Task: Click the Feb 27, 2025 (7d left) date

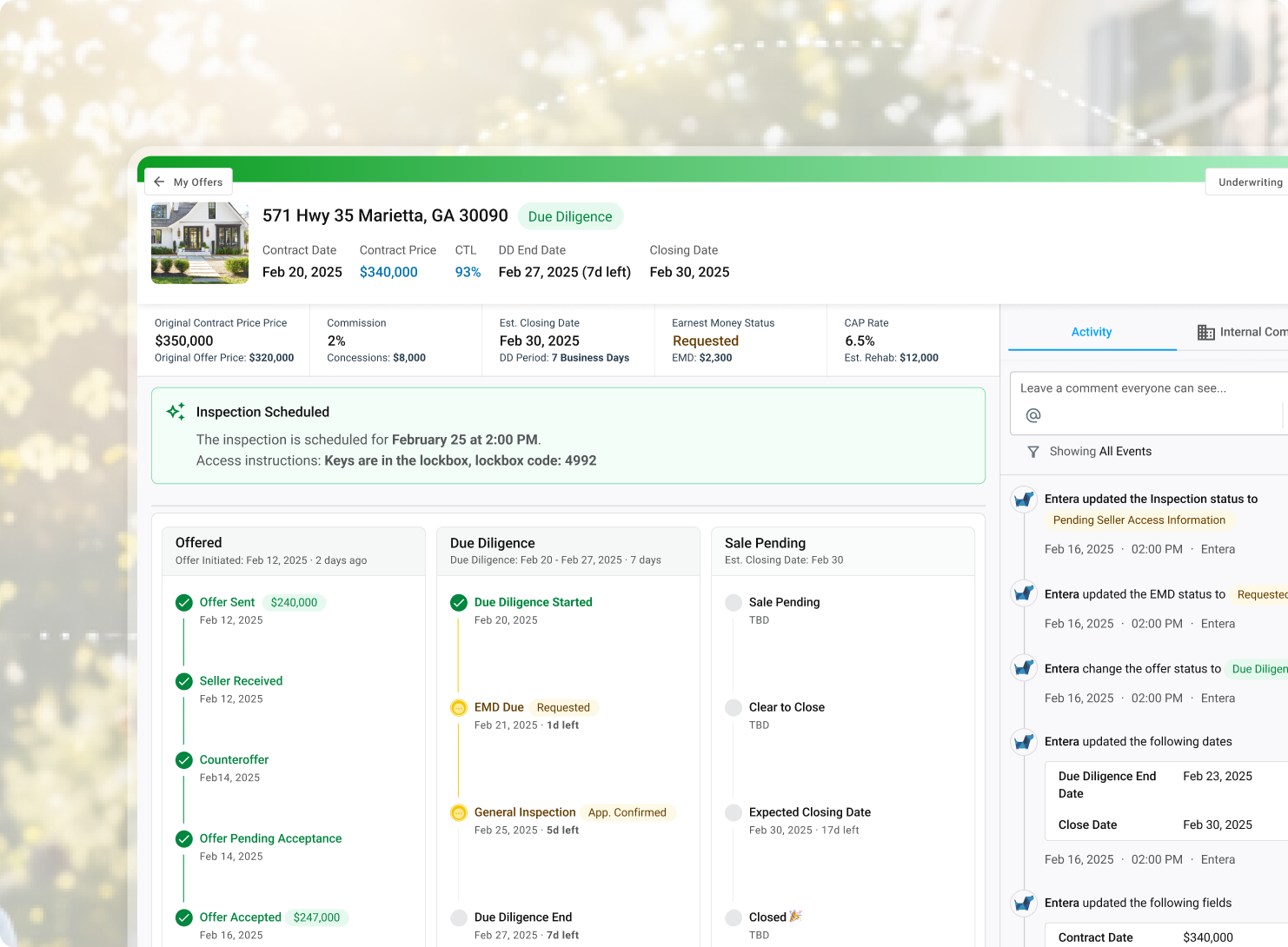Action: pos(565,272)
